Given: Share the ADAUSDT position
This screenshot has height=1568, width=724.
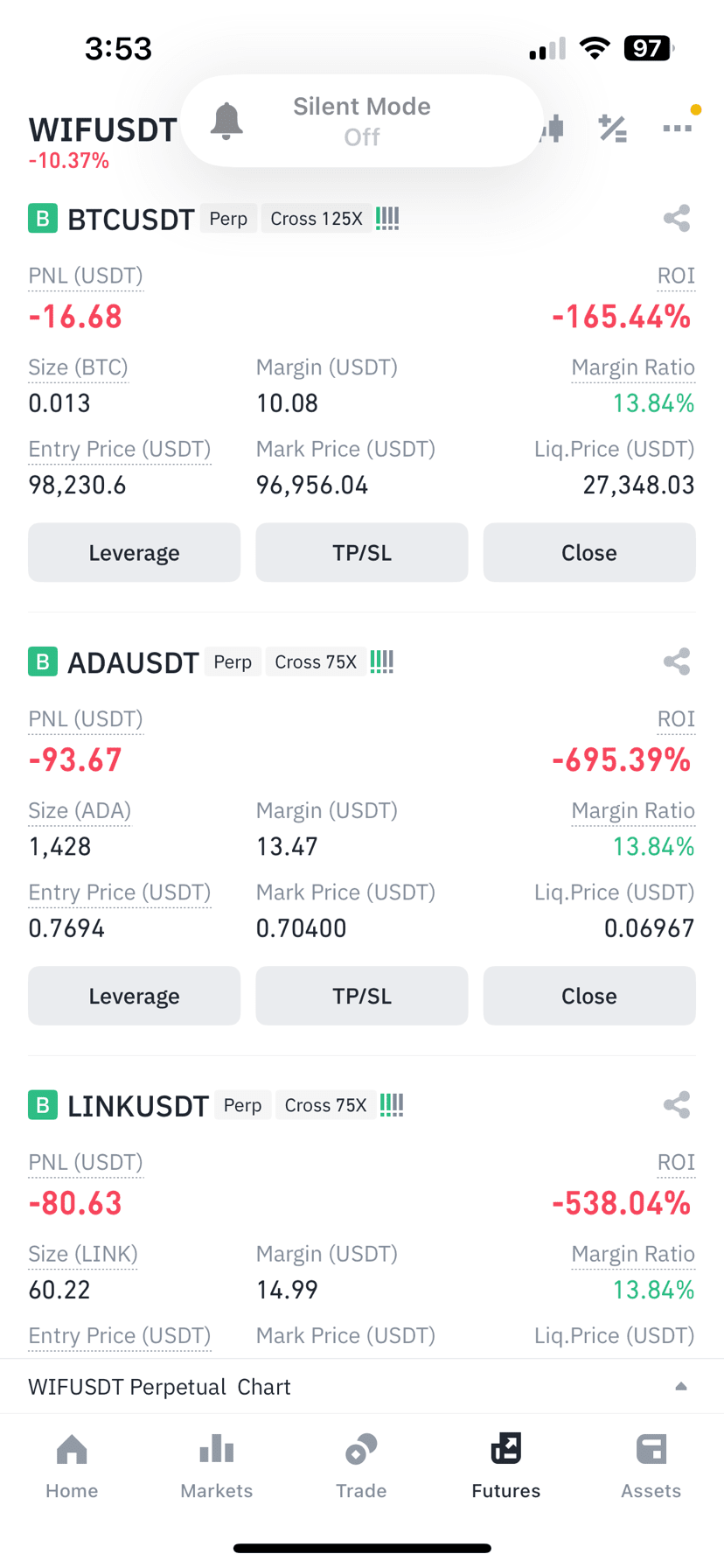Looking at the screenshot, I should point(676,661).
